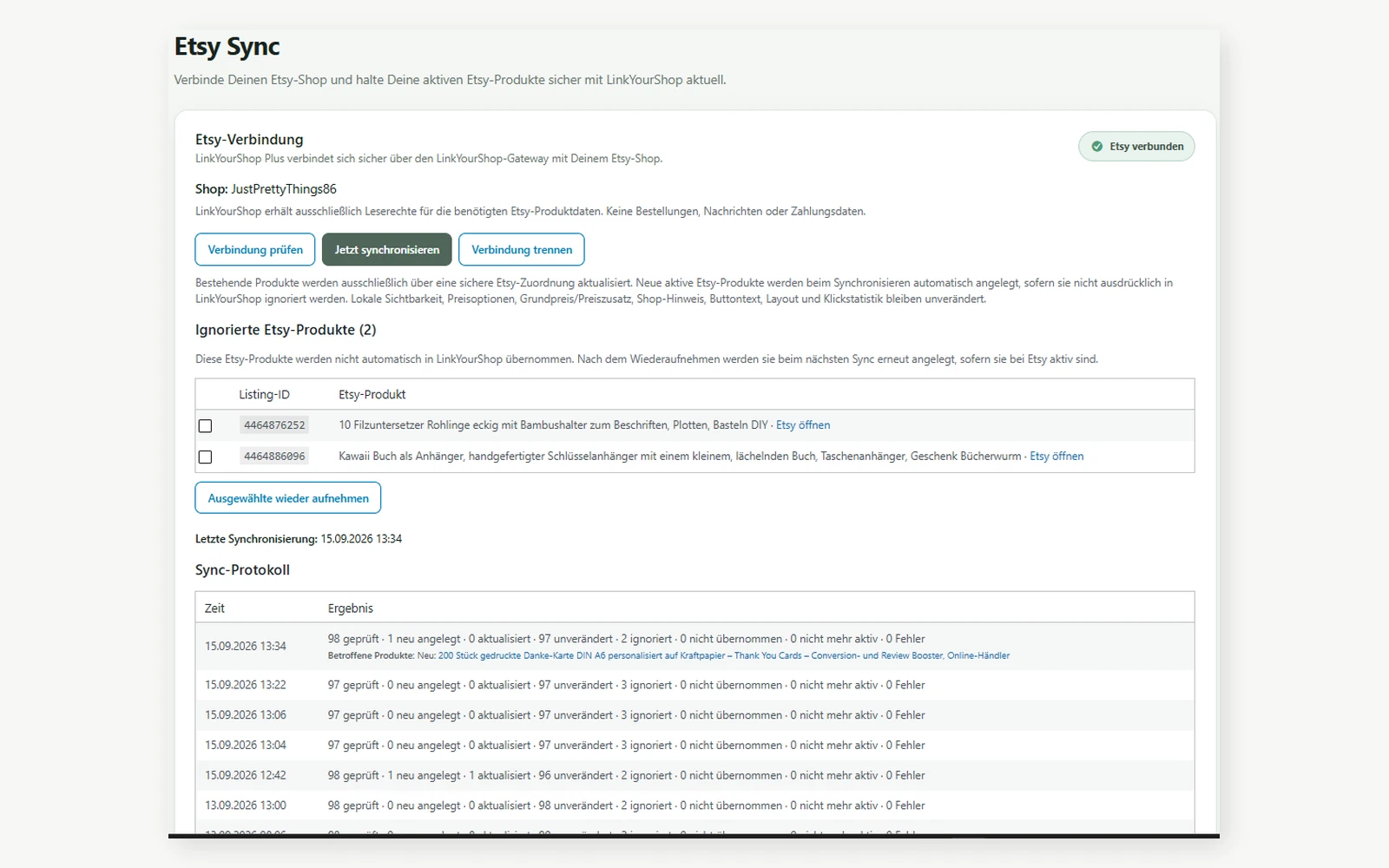Screen dimensions: 1389x868
Task: Click the Ignorierte Etsy-Produkte (2) heading
Action: (x=286, y=330)
